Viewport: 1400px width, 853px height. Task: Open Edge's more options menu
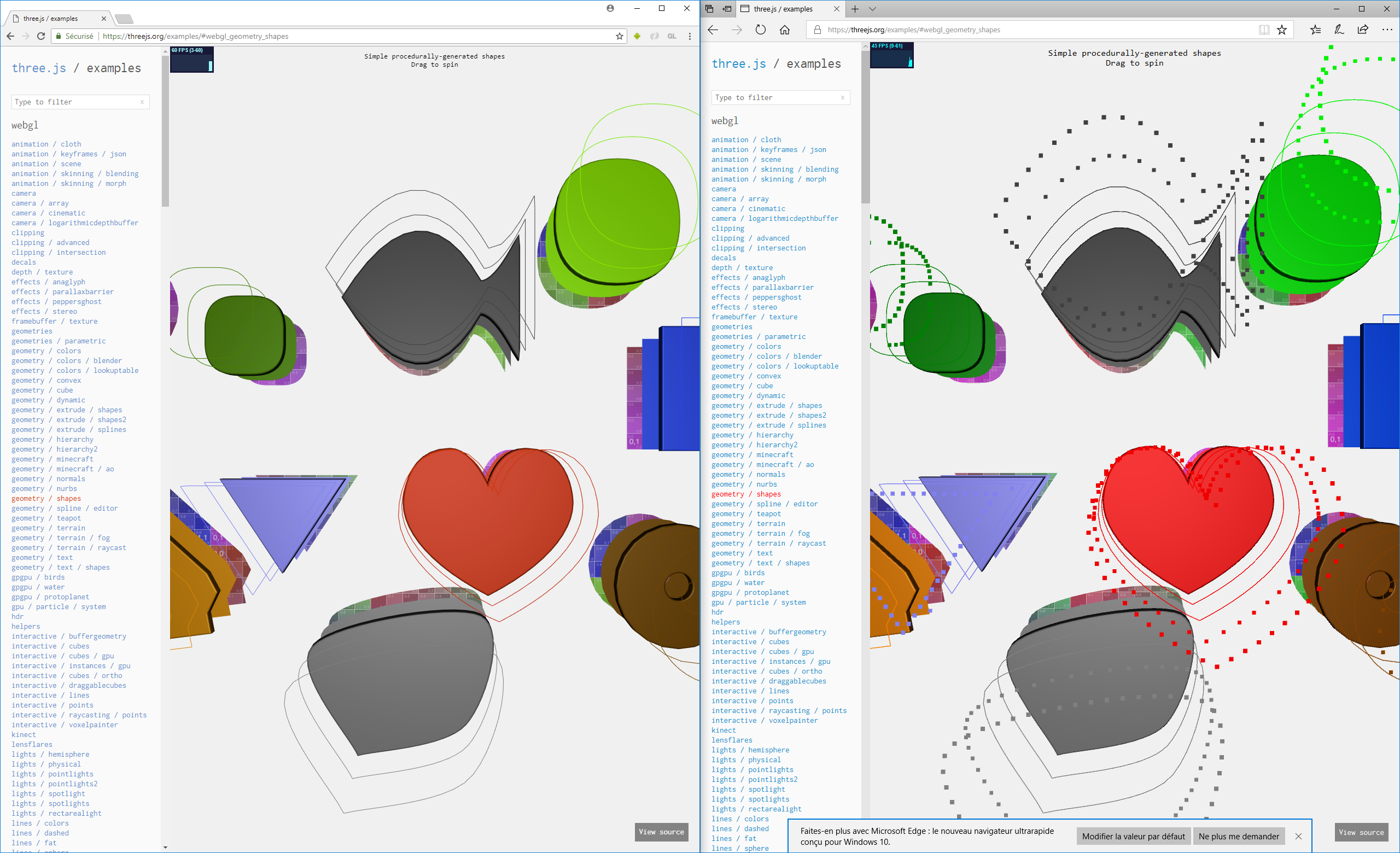1387,30
